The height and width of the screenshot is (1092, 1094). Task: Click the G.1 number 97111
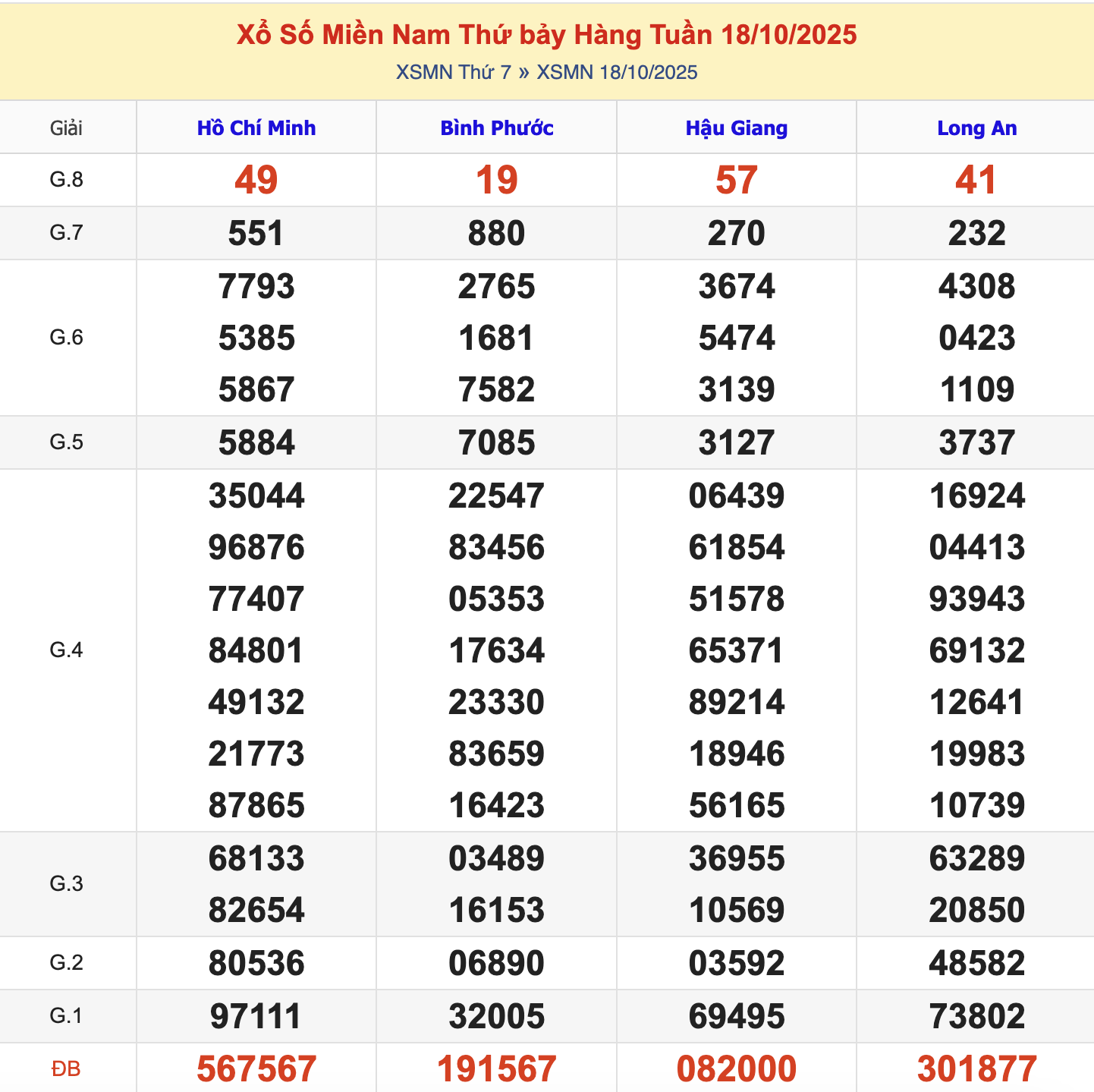click(256, 1016)
